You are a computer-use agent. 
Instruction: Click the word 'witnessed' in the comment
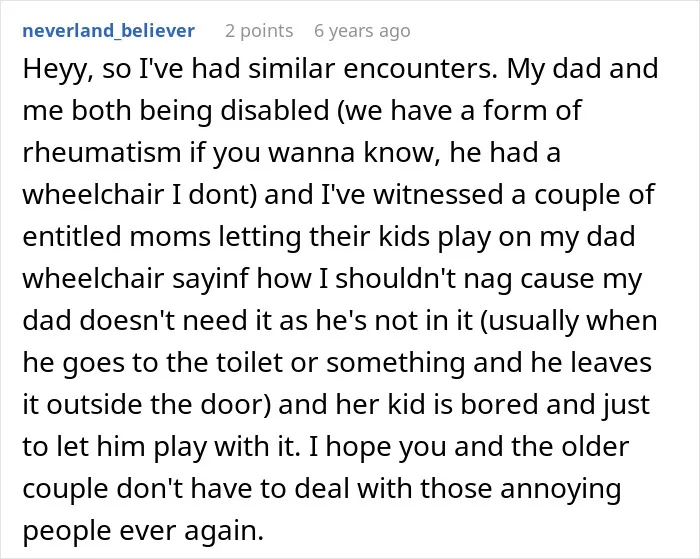[x=439, y=195]
